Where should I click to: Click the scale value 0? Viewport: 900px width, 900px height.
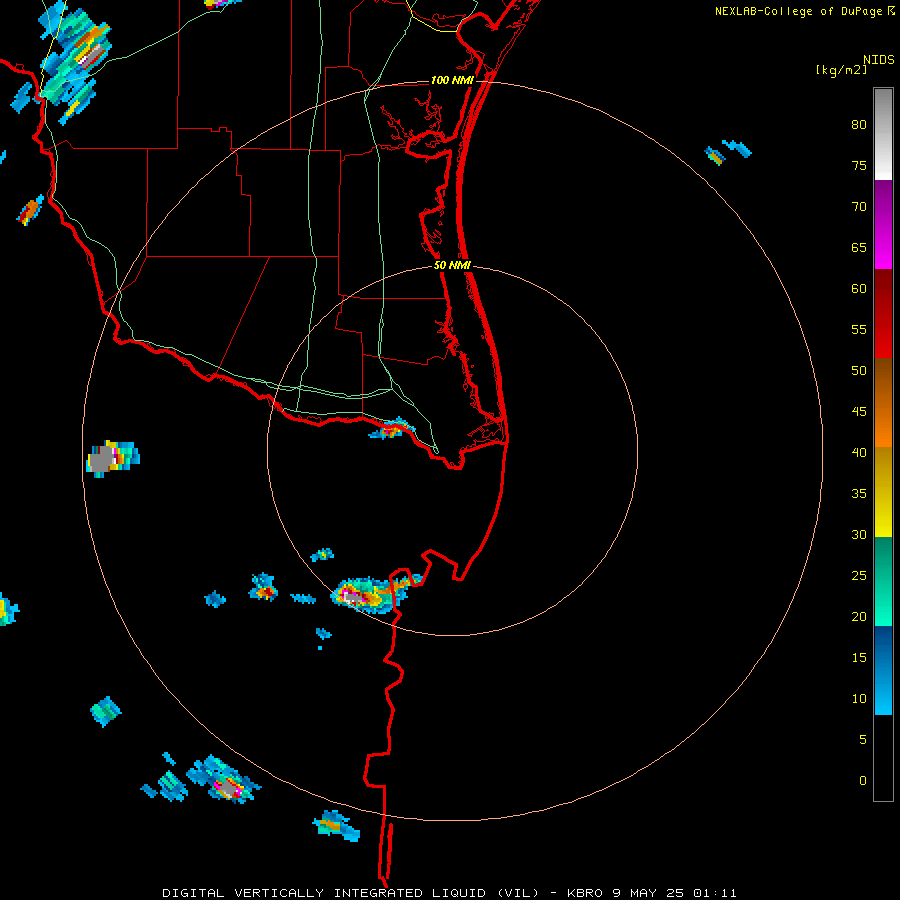(863, 781)
